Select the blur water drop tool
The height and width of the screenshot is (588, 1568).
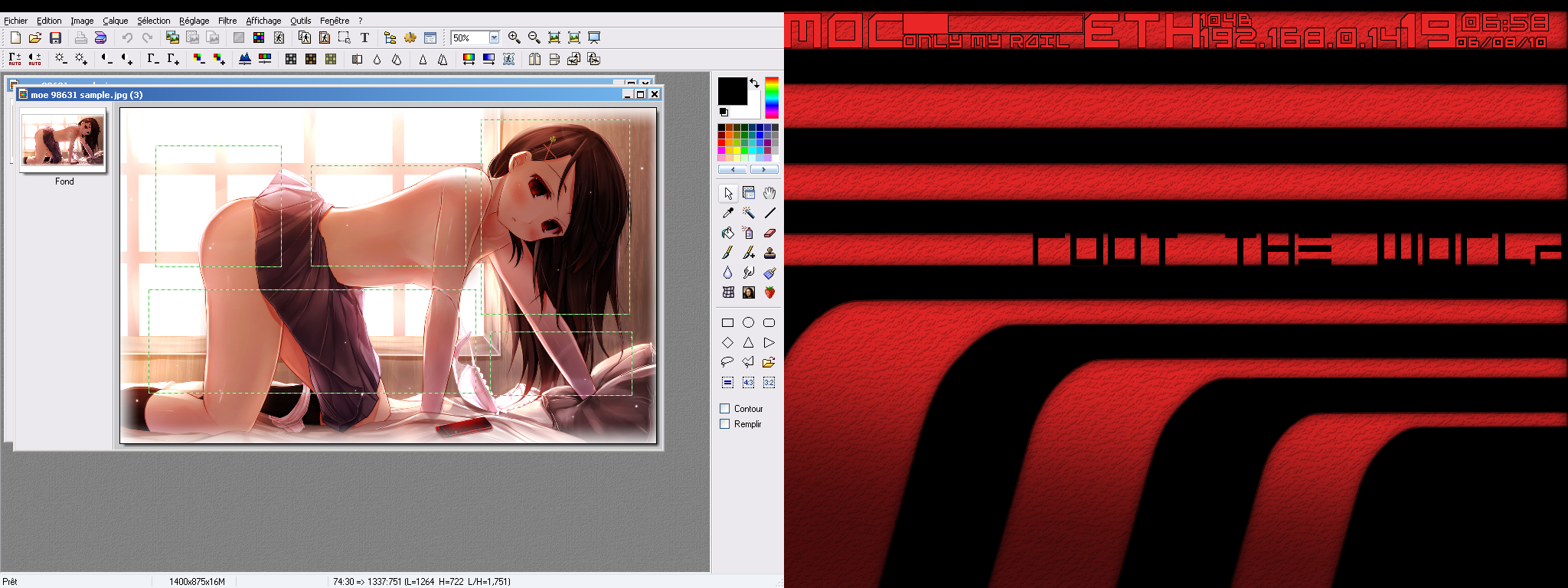pos(728,273)
